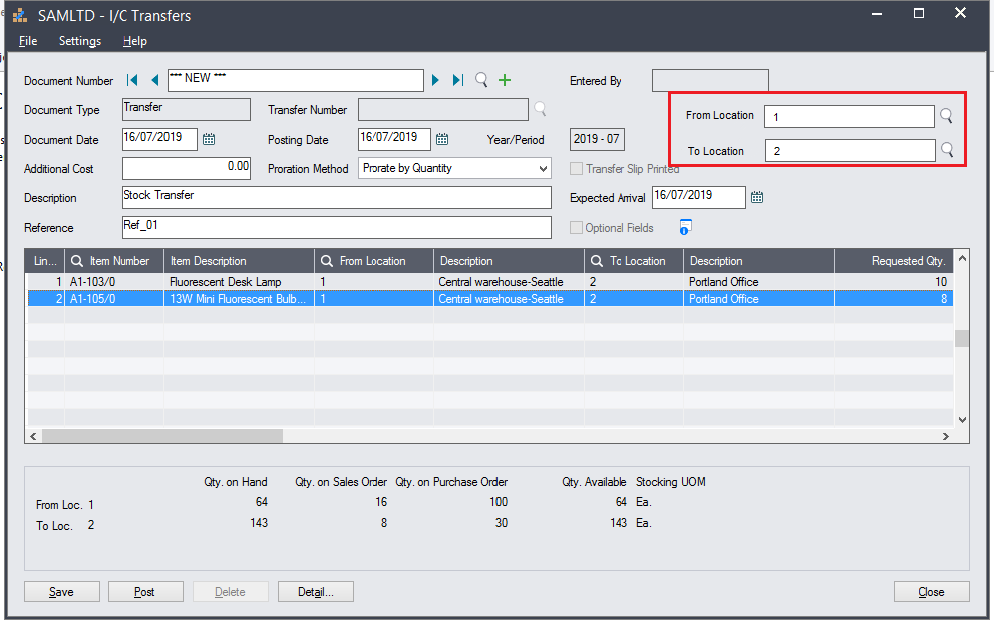Click grid scroll right arrow
The image size is (995, 624).
coord(946,436)
